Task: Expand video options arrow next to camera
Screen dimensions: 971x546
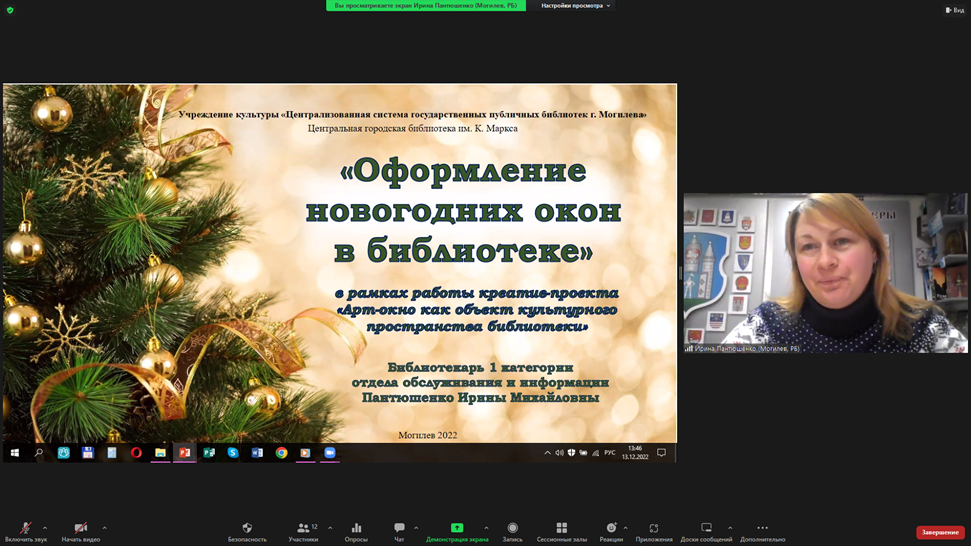Action: 105,528
